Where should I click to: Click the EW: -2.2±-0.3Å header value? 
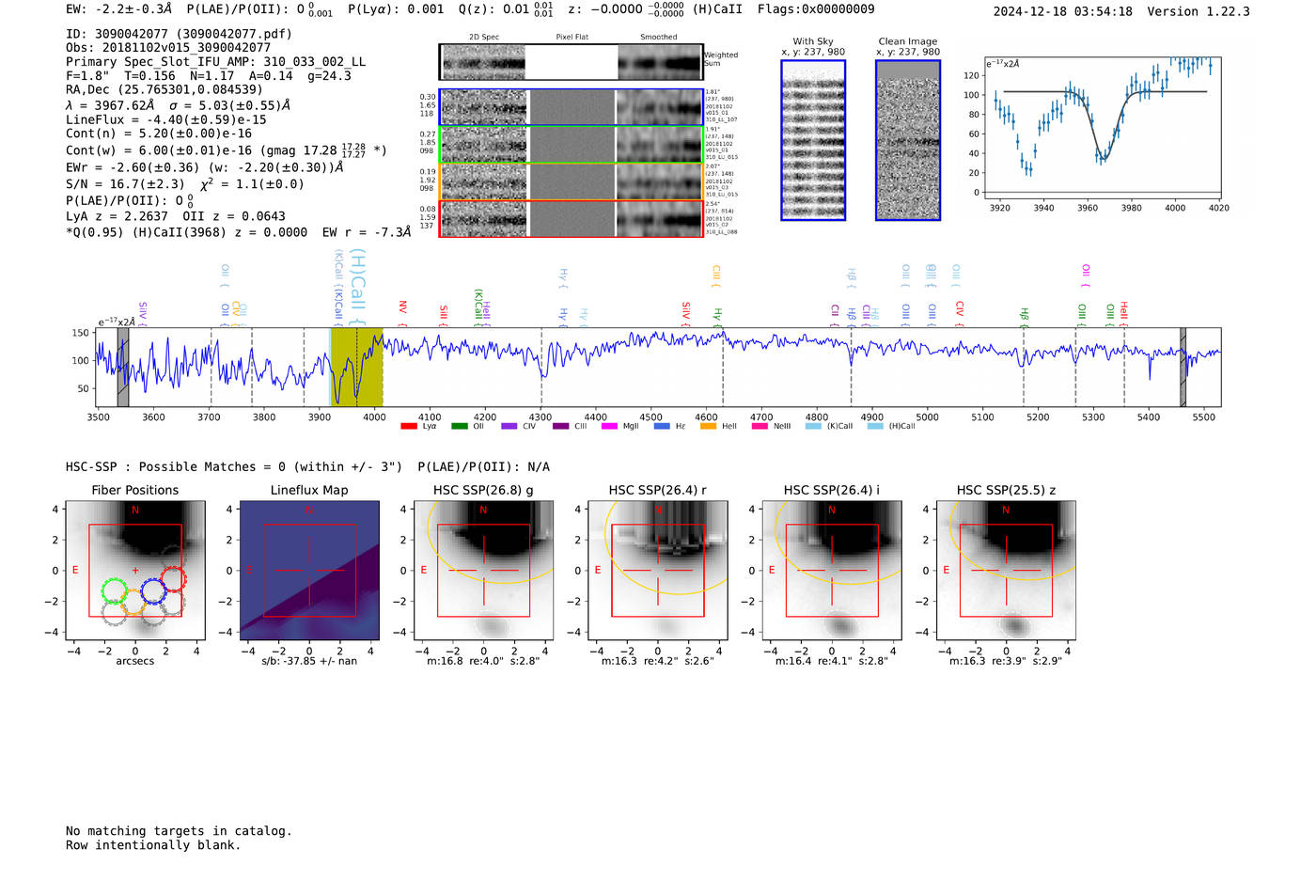119,9
